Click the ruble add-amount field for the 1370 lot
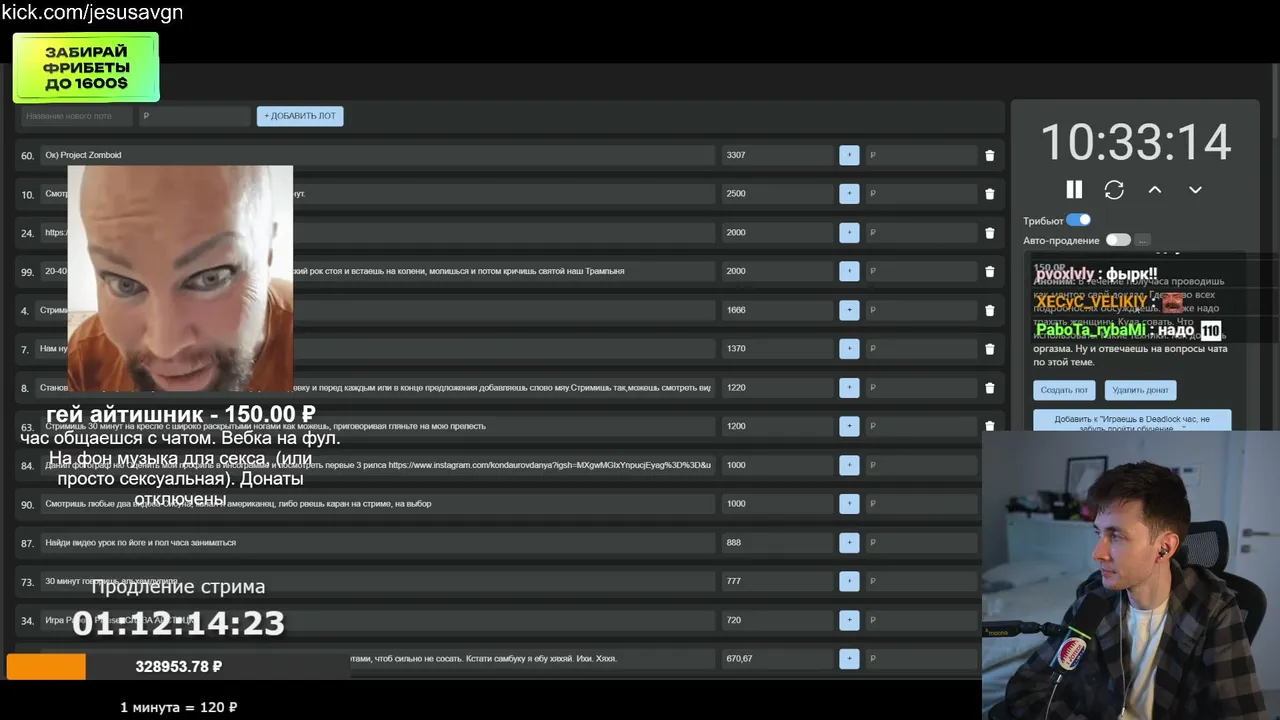This screenshot has width=1280, height=720. coord(921,349)
